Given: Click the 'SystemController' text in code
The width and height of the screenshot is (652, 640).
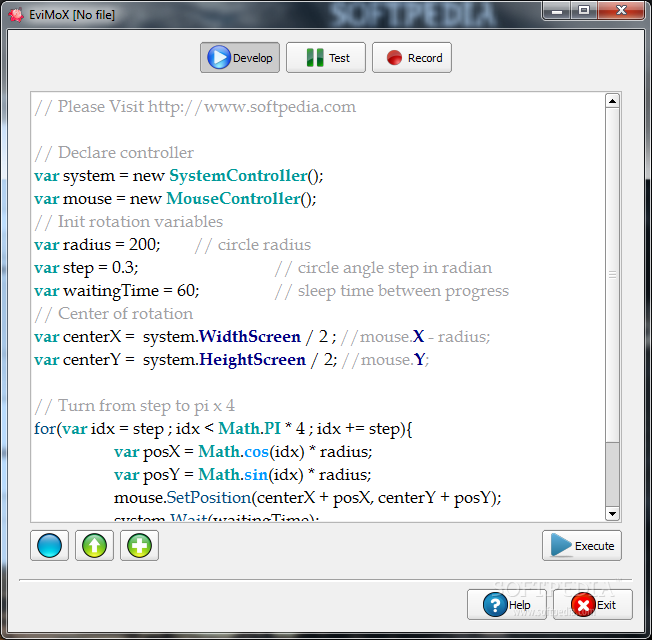Looking at the screenshot, I should coord(238,175).
